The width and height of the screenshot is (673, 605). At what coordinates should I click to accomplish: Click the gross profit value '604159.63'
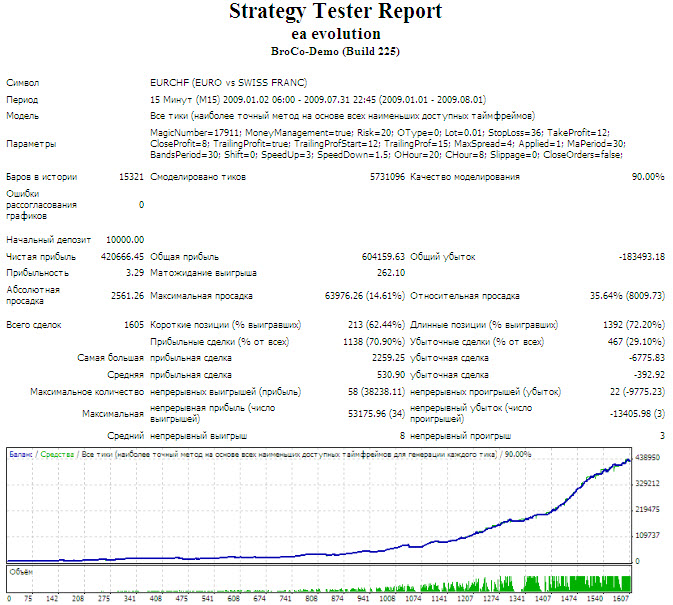coord(383,257)
